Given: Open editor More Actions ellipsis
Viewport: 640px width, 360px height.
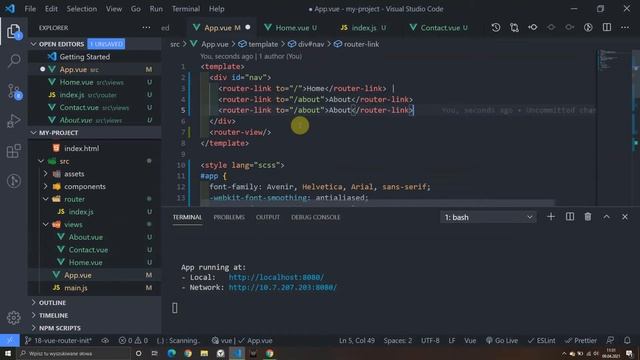Looking at the screenshot, I should coord(625,27).
